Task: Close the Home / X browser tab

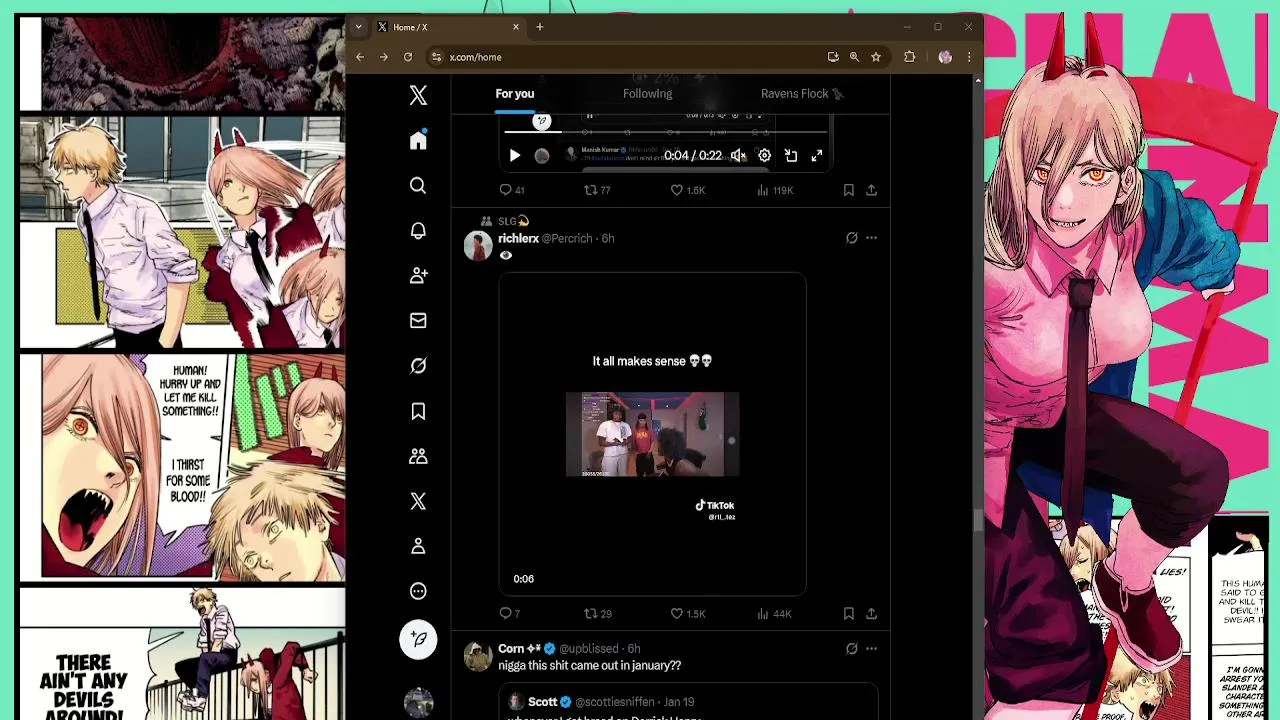Action: pos(516,27)
